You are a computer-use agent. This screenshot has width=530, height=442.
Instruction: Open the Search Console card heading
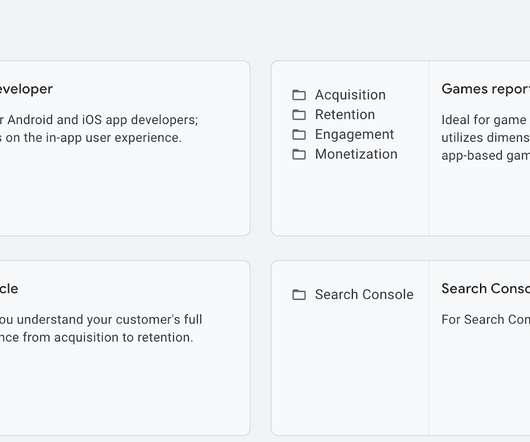tap(485, 289)
